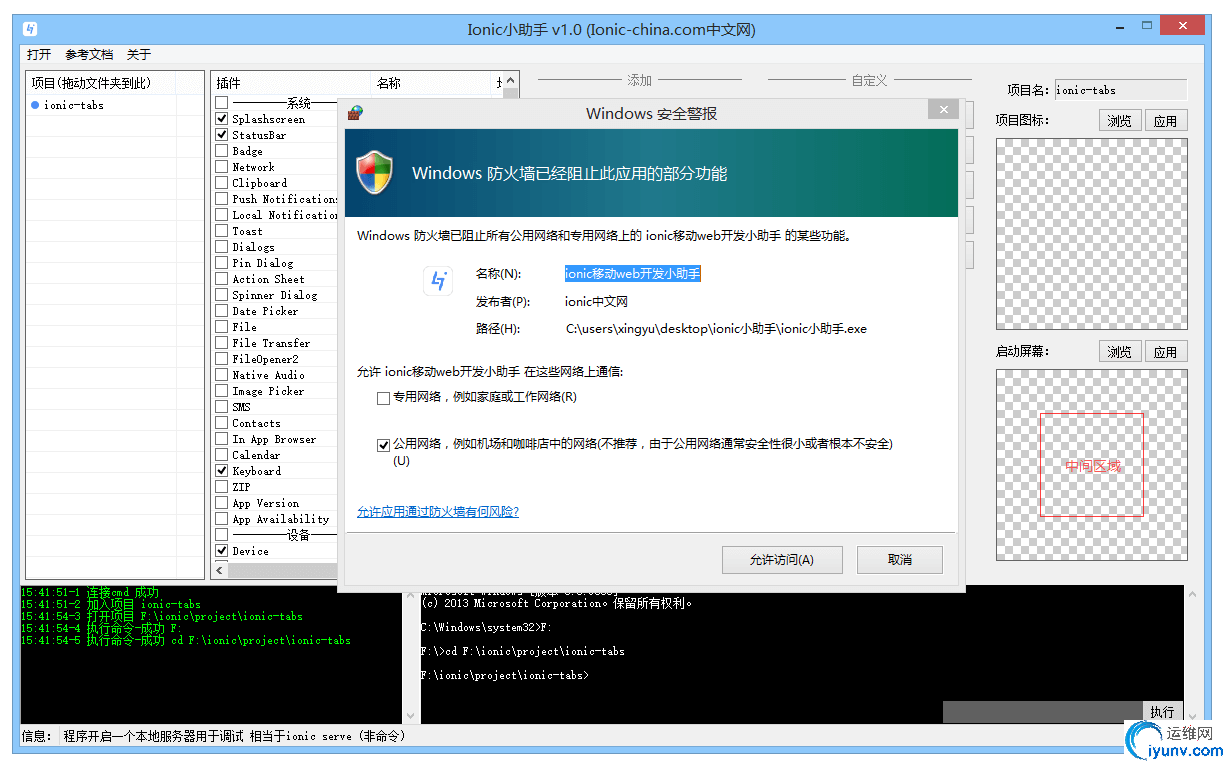The height and width of the screenshot is (767, 1229).
Task: Click the app logo next to the name field
Action: click(438, 281)
